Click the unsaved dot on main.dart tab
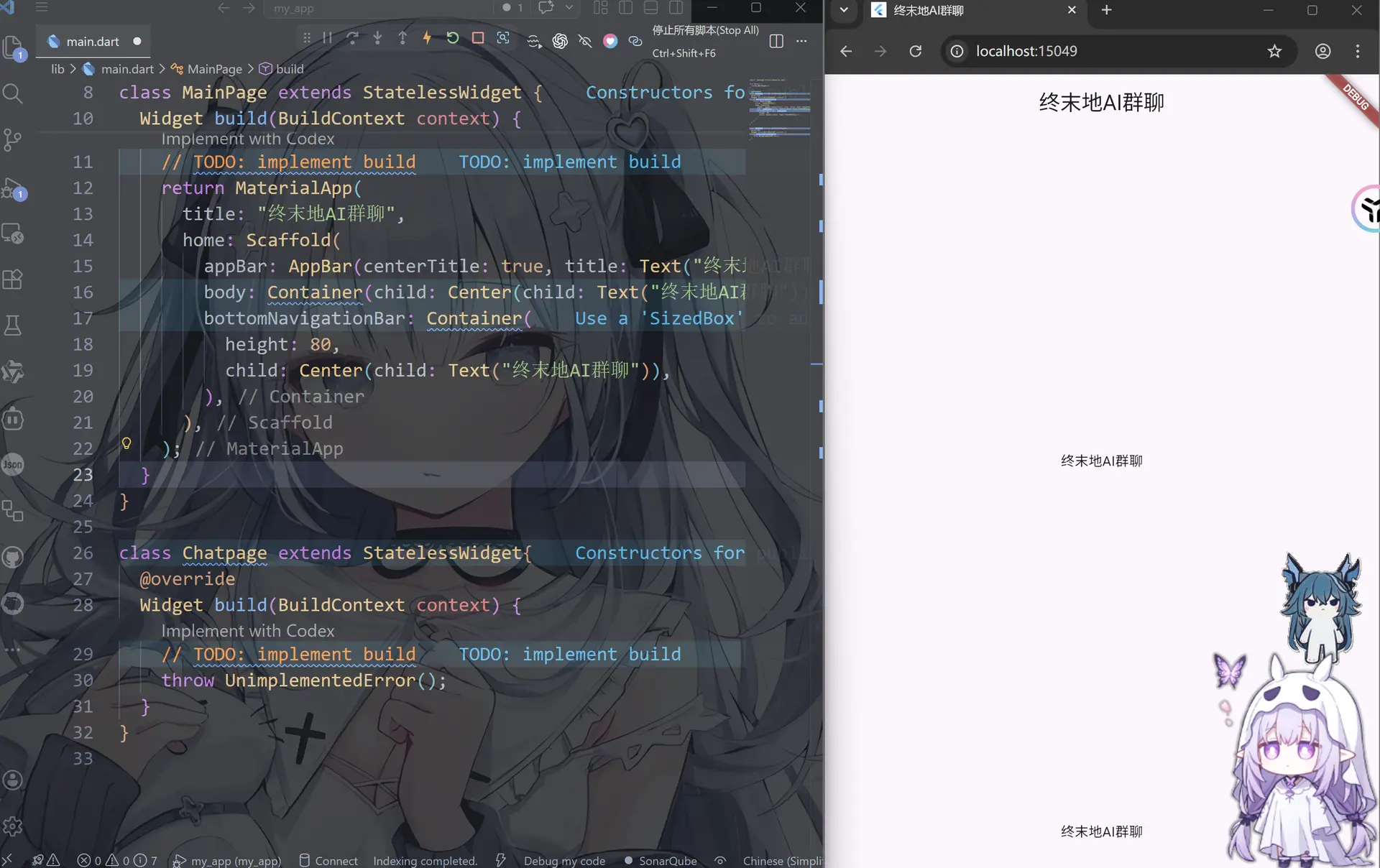The image size is (1380, 868). tap(137, 42)
